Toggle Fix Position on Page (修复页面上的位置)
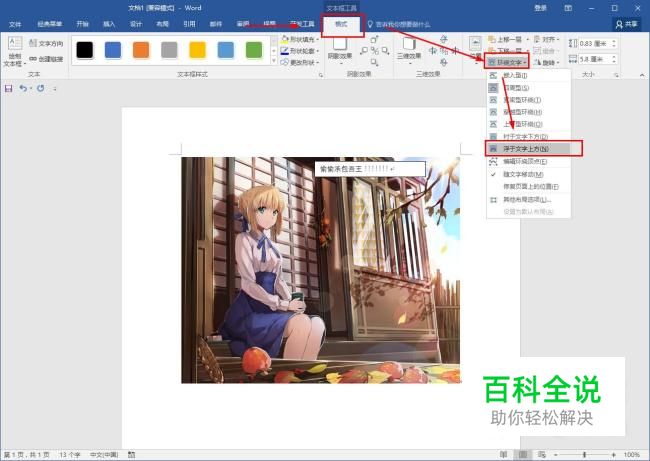This screenshot has height=461, width=650. (x=529, y=187)
